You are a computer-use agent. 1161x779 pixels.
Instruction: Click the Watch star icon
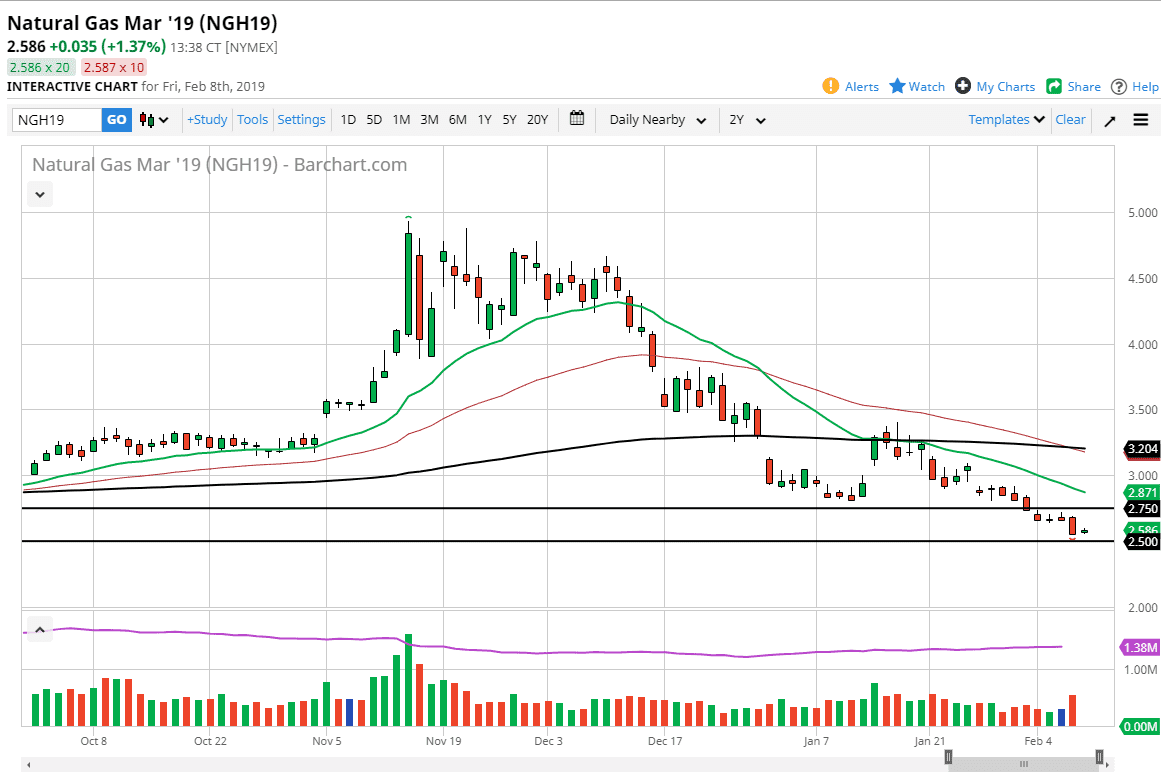(897, 86)
